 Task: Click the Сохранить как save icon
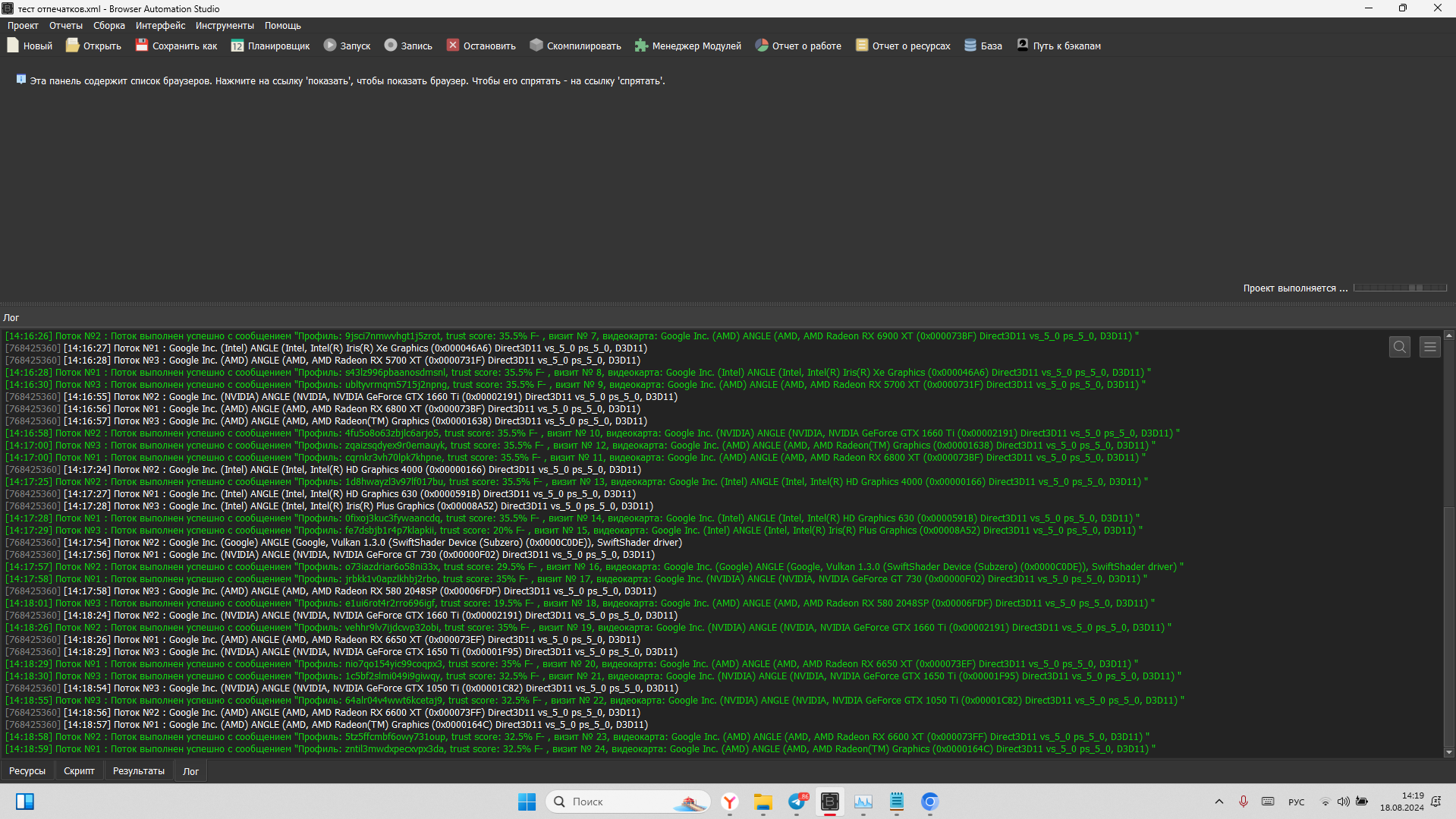point(142,46)
